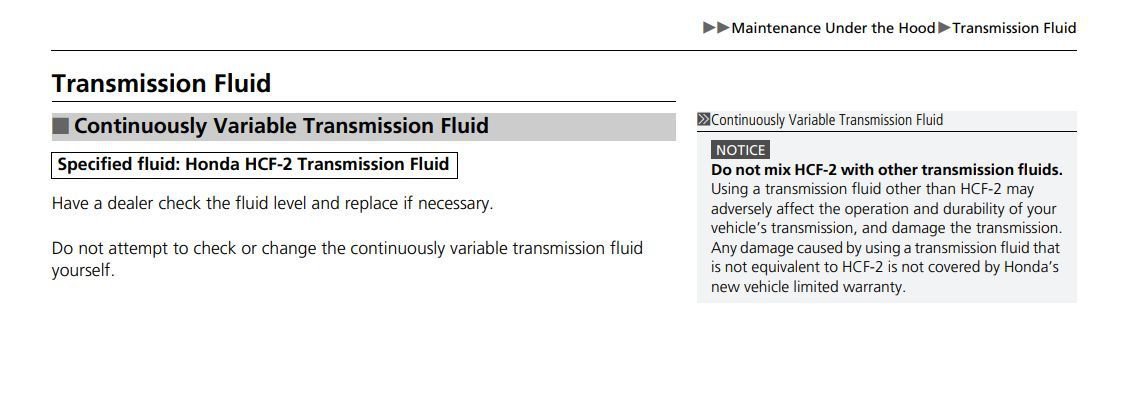This screenshot has width=1142, height=409.
Task: Click the gray square section marker icon
Action: click(x=60, y=126)
